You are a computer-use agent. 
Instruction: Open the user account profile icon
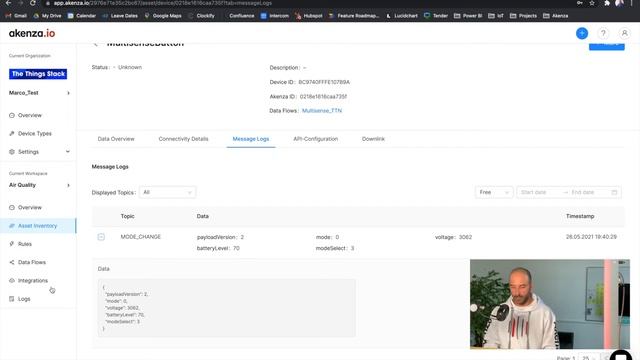coord(624,33)
